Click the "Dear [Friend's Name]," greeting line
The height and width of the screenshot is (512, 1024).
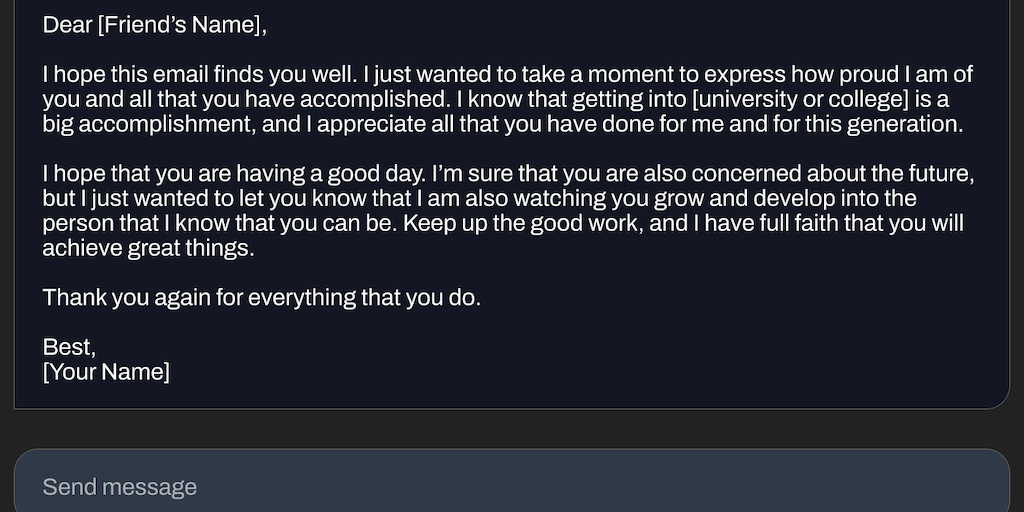(x=155, y=26)
